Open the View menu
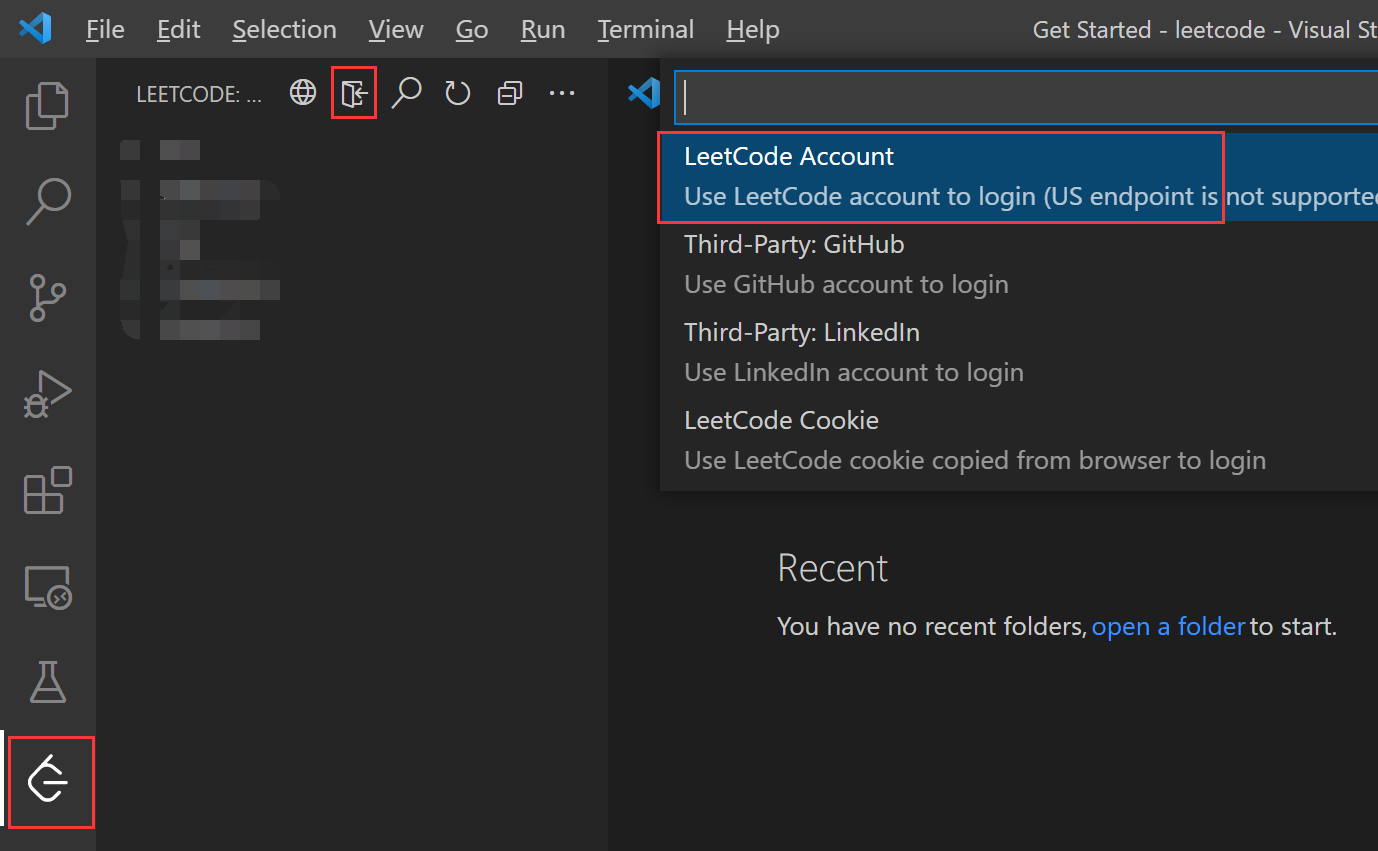This screenshot has height=851, width=1378. 396,30
